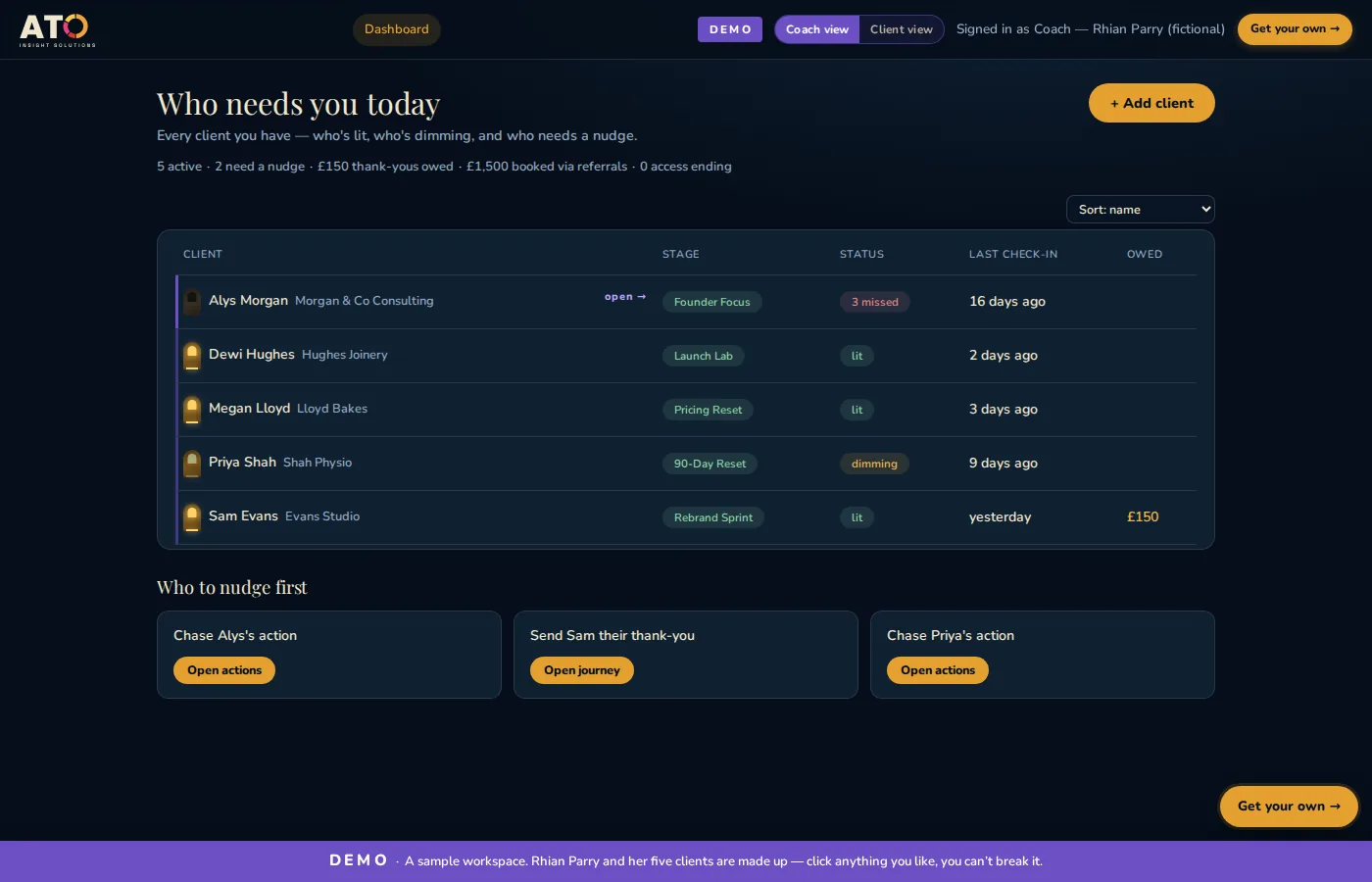Open the Sort: name dropdown
The width and height of the screenshot is (1372, 882).
pos(1141,210)
